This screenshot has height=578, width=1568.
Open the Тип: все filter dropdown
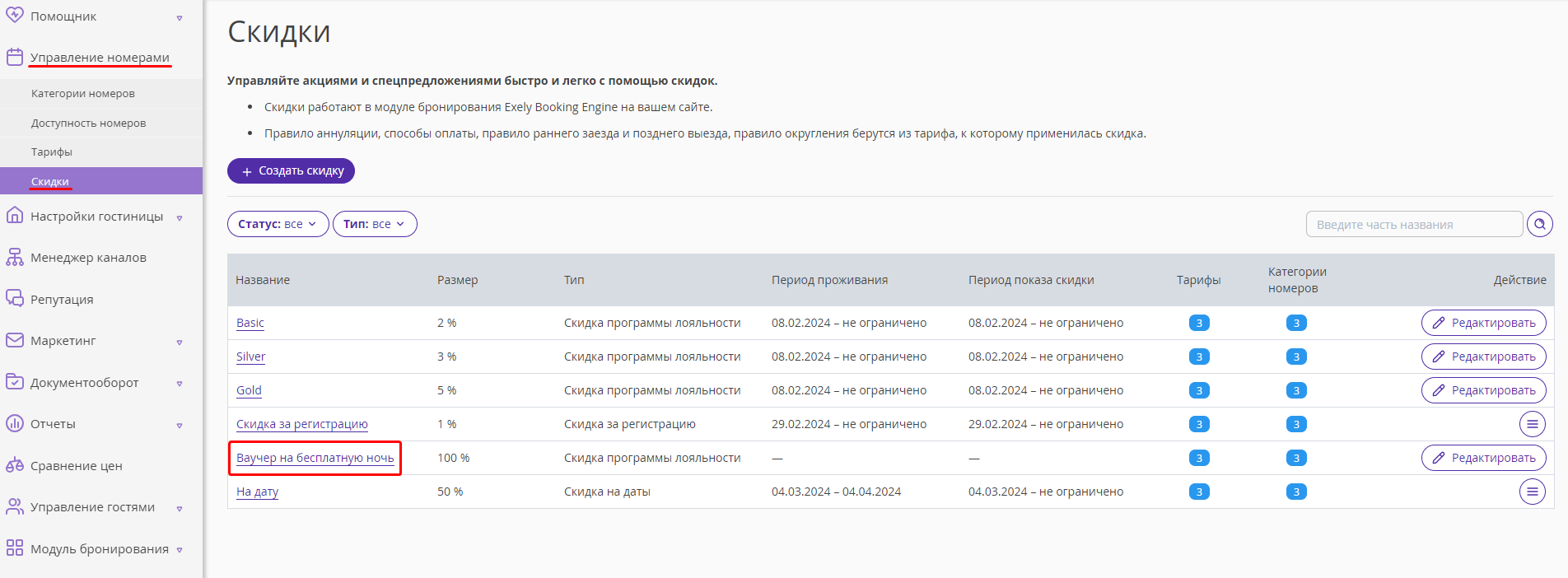375,224
